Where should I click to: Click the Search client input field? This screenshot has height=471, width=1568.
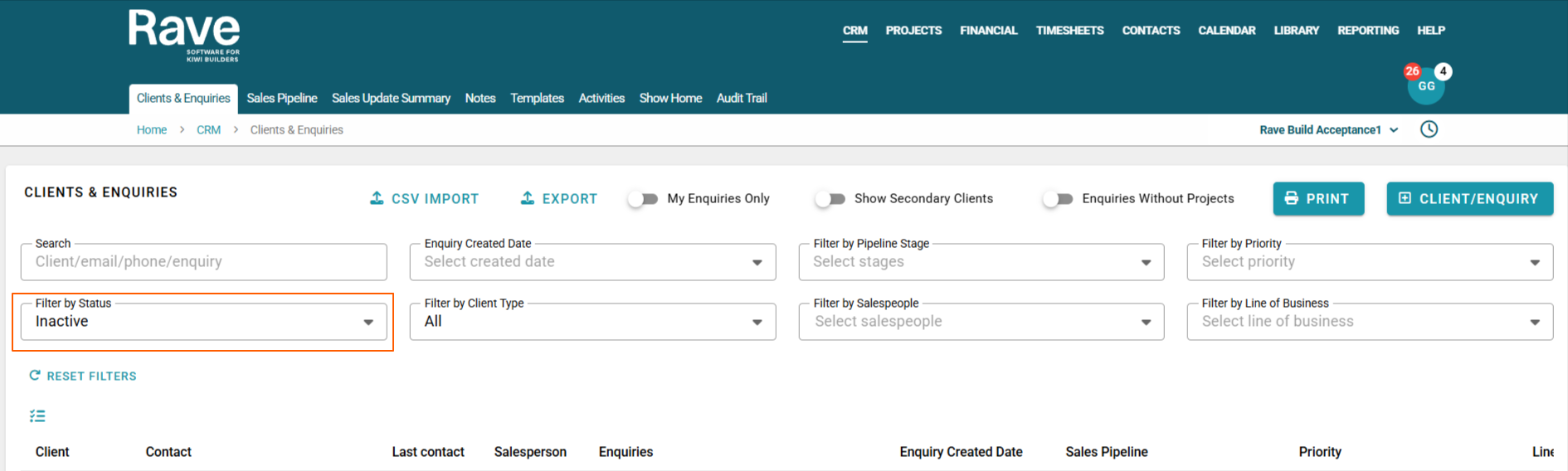point(203,262)
